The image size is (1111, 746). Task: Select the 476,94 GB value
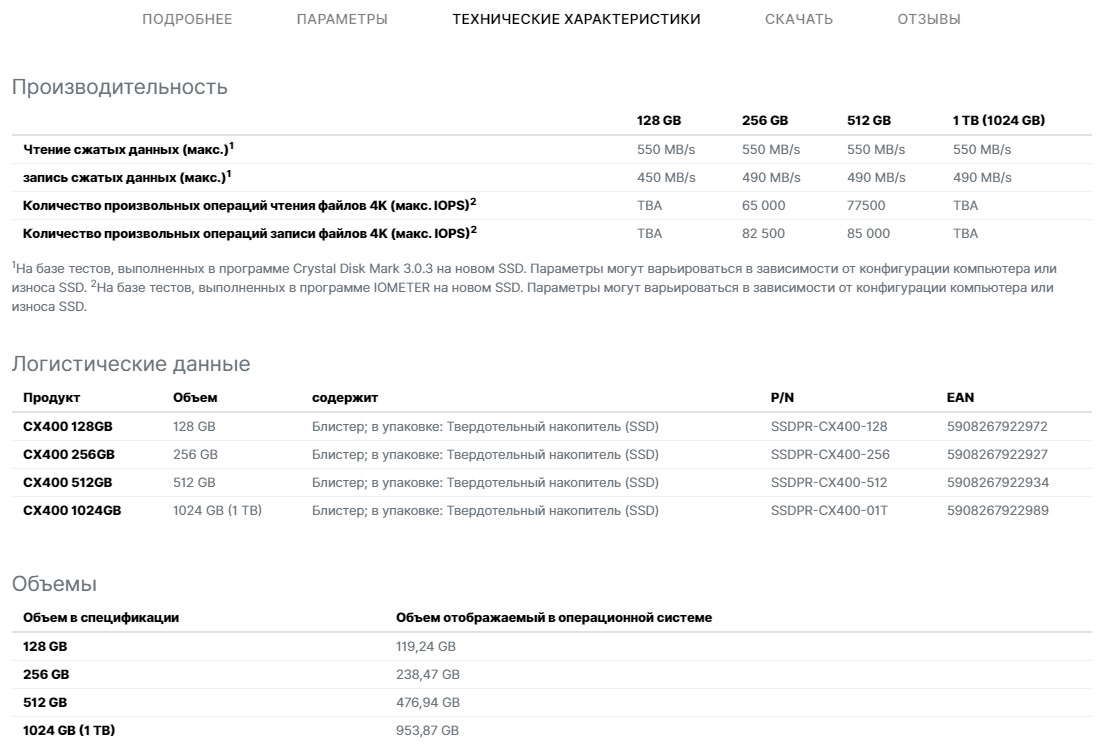point(427,703)
